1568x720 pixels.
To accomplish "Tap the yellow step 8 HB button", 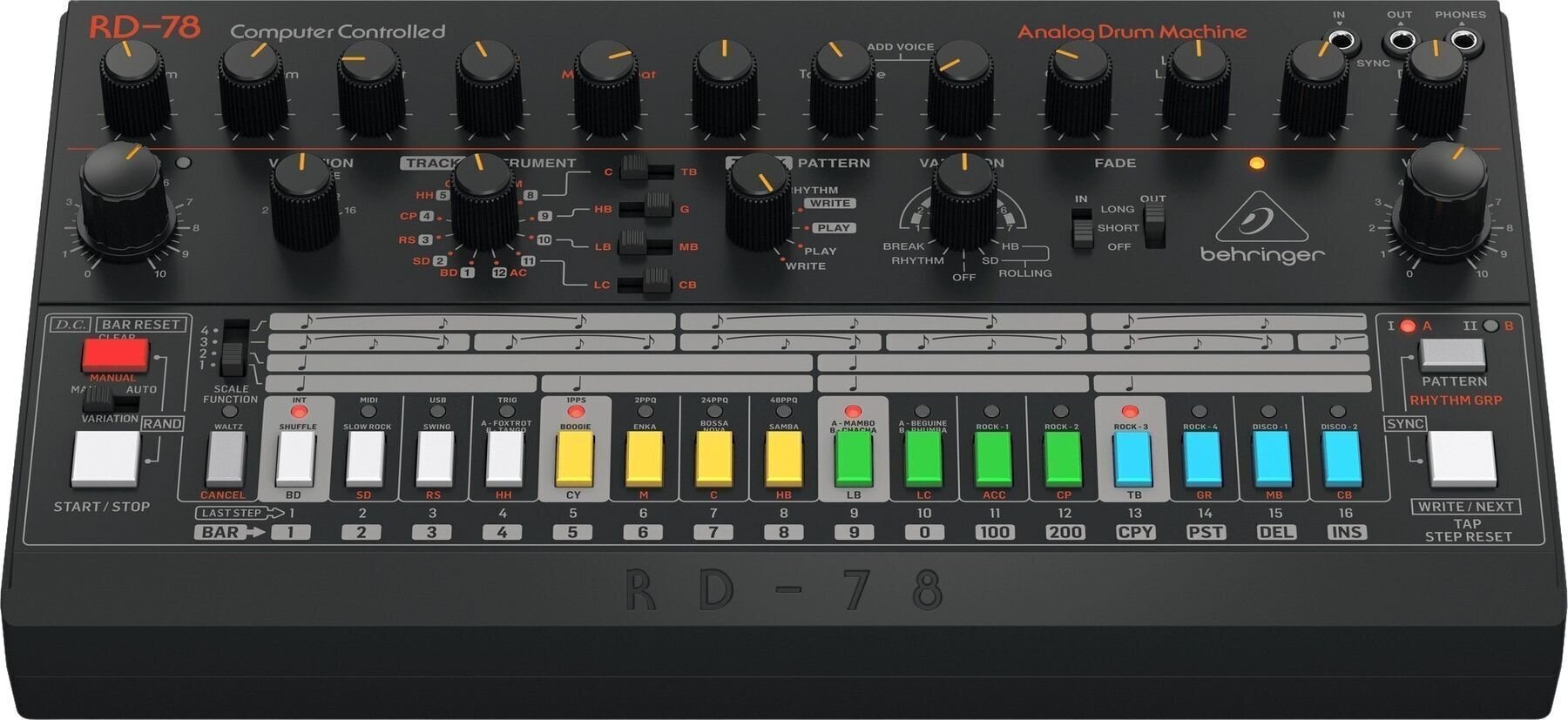I will [784, 459].
